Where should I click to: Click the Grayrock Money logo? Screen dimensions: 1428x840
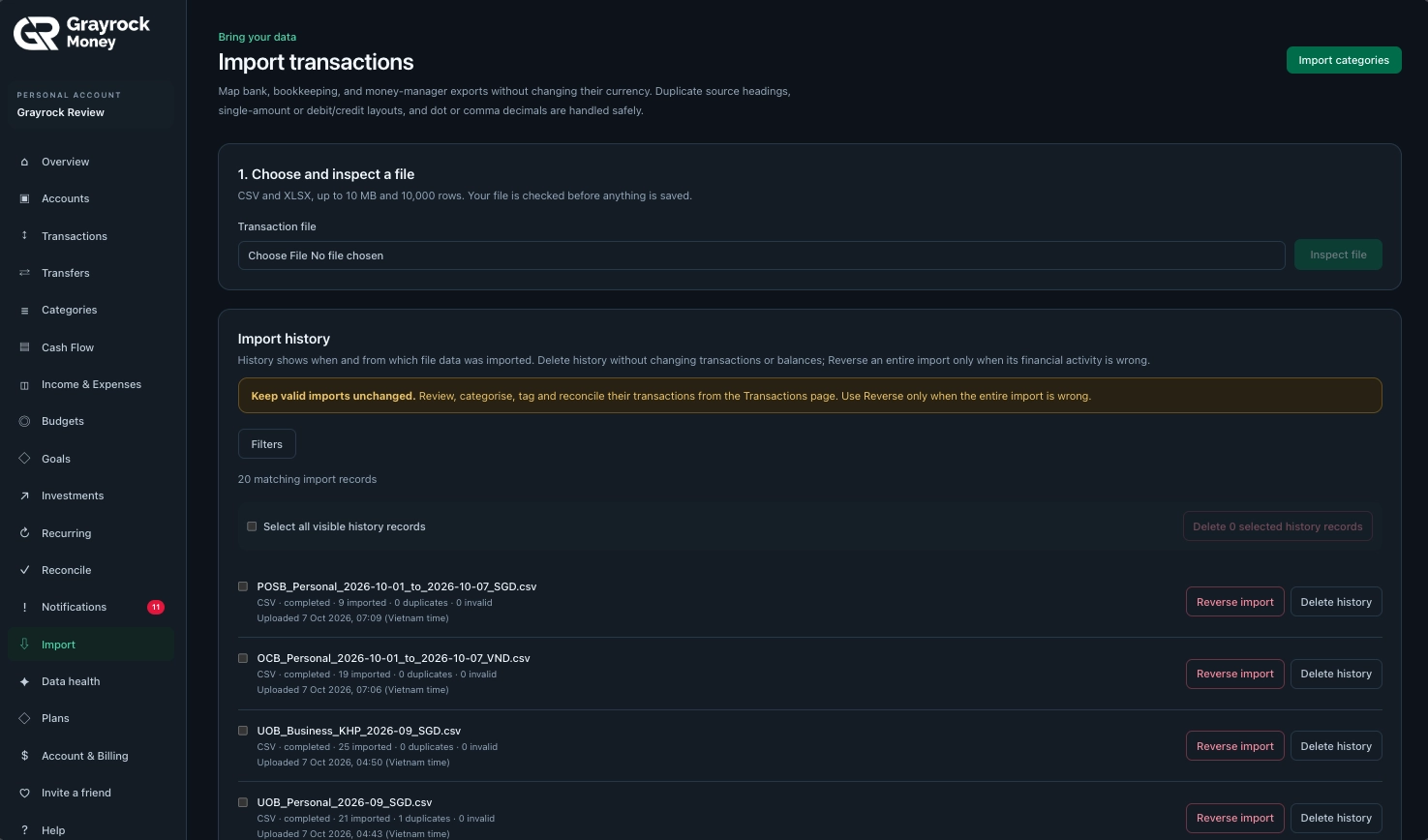[81, 33]
